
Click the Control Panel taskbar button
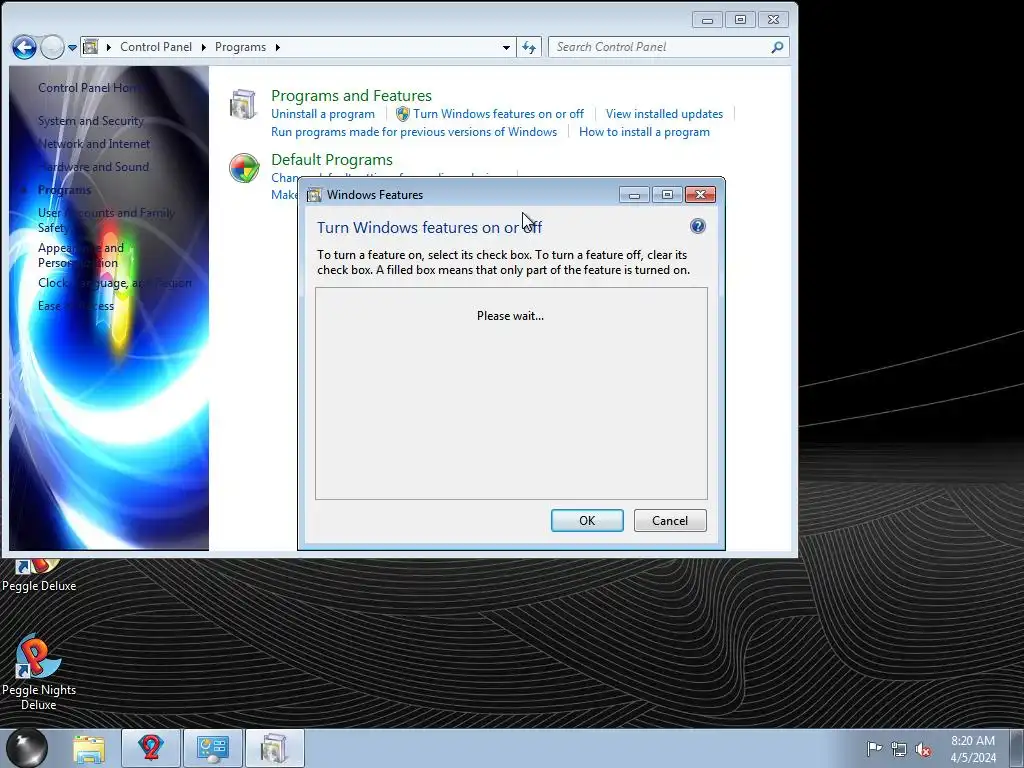tap(213, 748)
